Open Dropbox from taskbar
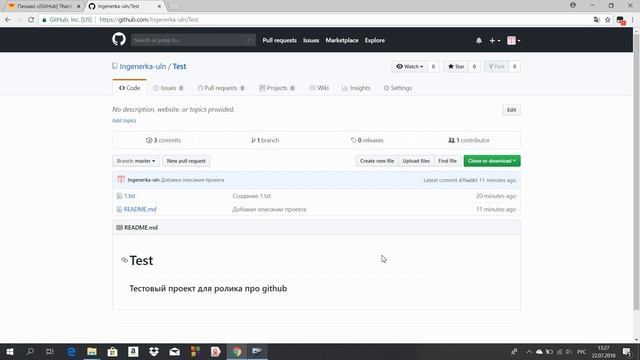640x360 pixels. coord(154,352)
